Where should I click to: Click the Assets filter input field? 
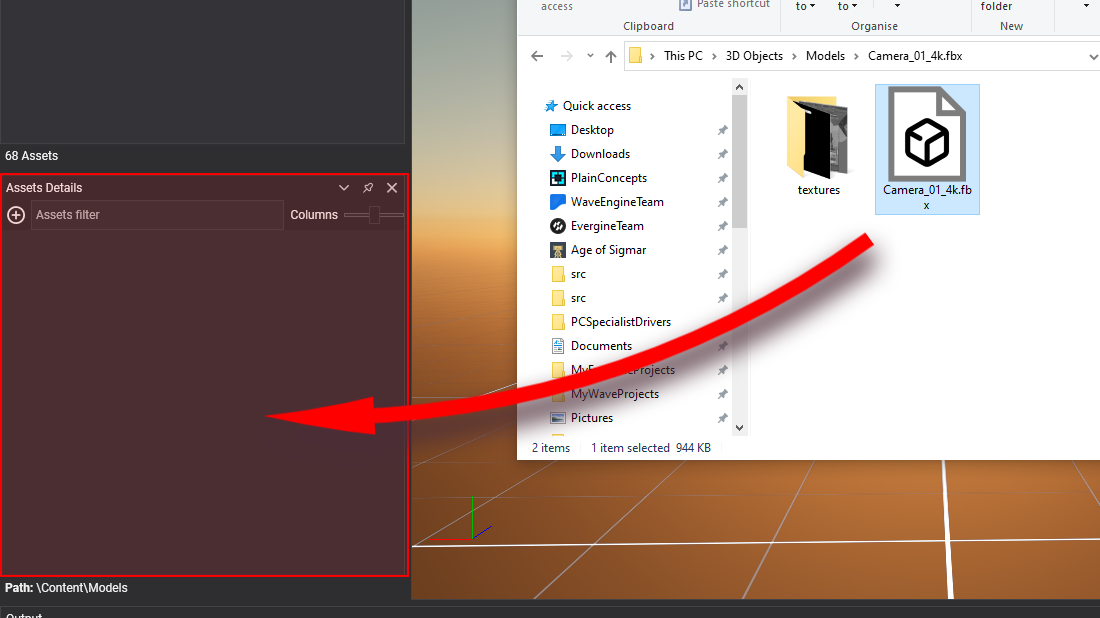click(x=157, y=215)
